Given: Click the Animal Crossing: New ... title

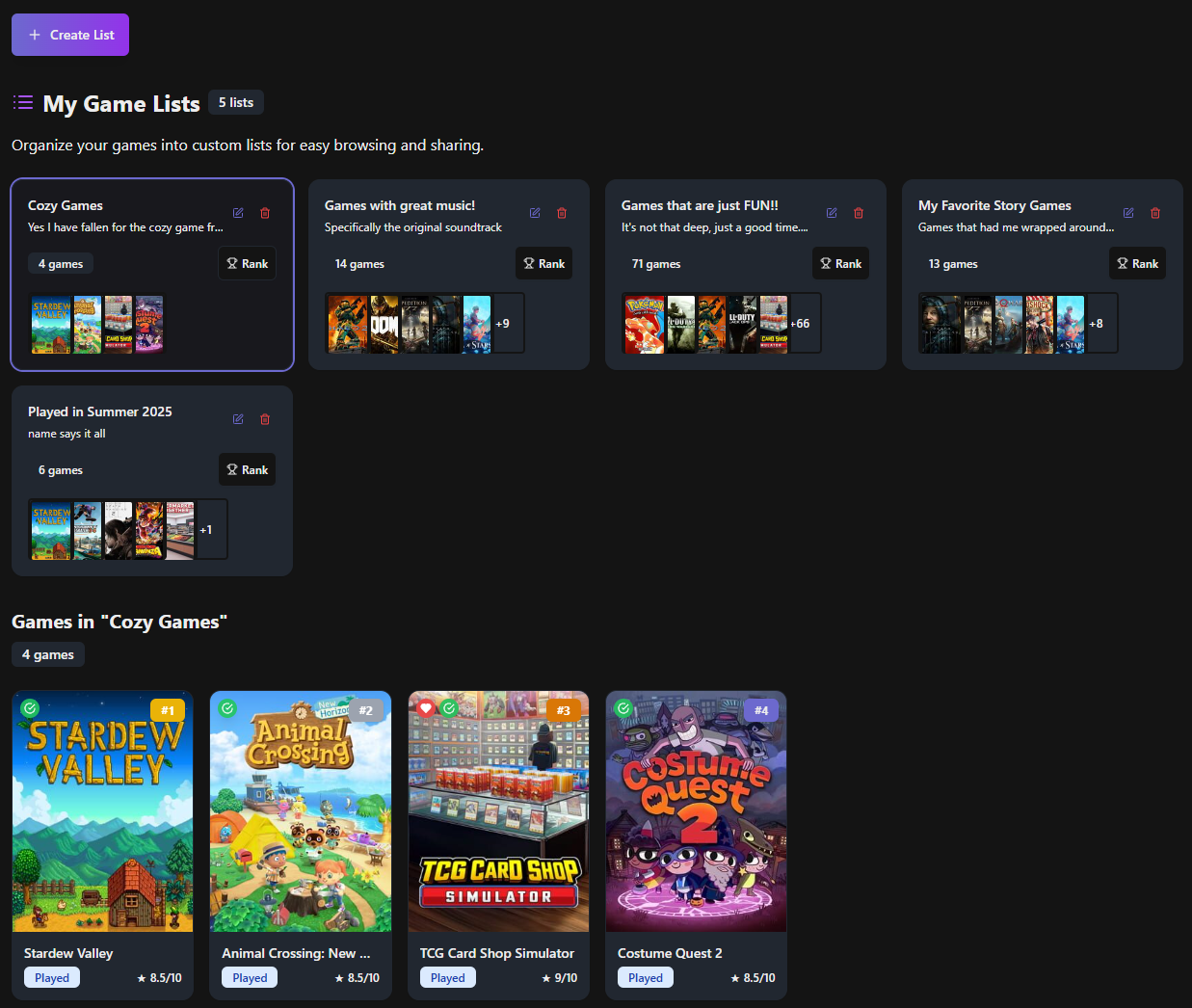Looking at the screenshot, I should click(x=296, y=953).
